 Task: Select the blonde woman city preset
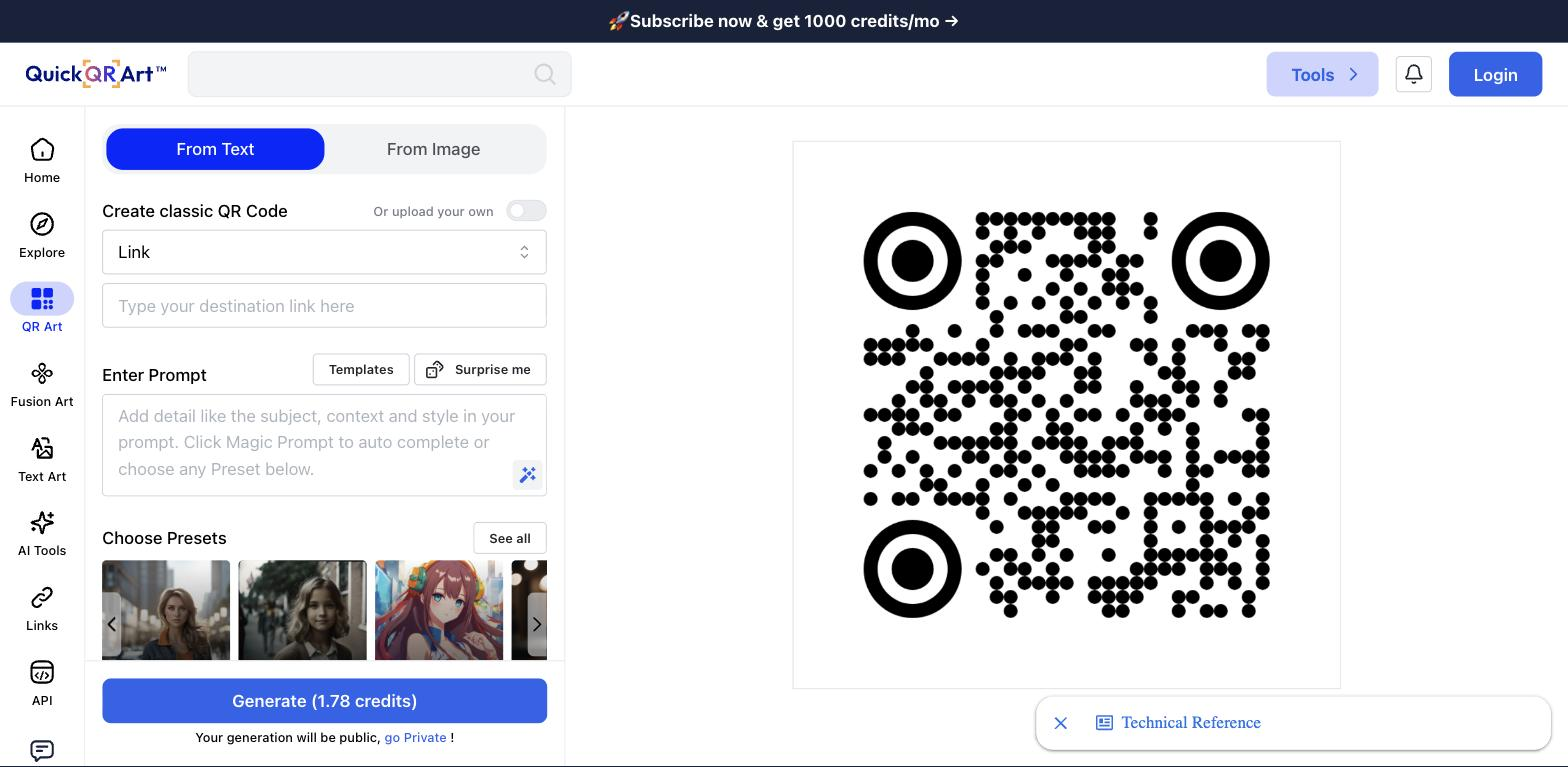(x=166, y=610)
